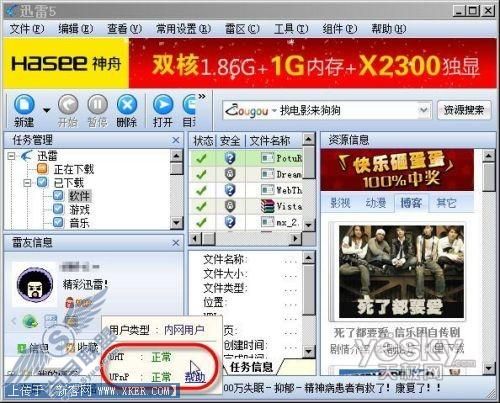500x403 pixels.
Task: Select 正在下载 in the task tree
Action: 74,169
